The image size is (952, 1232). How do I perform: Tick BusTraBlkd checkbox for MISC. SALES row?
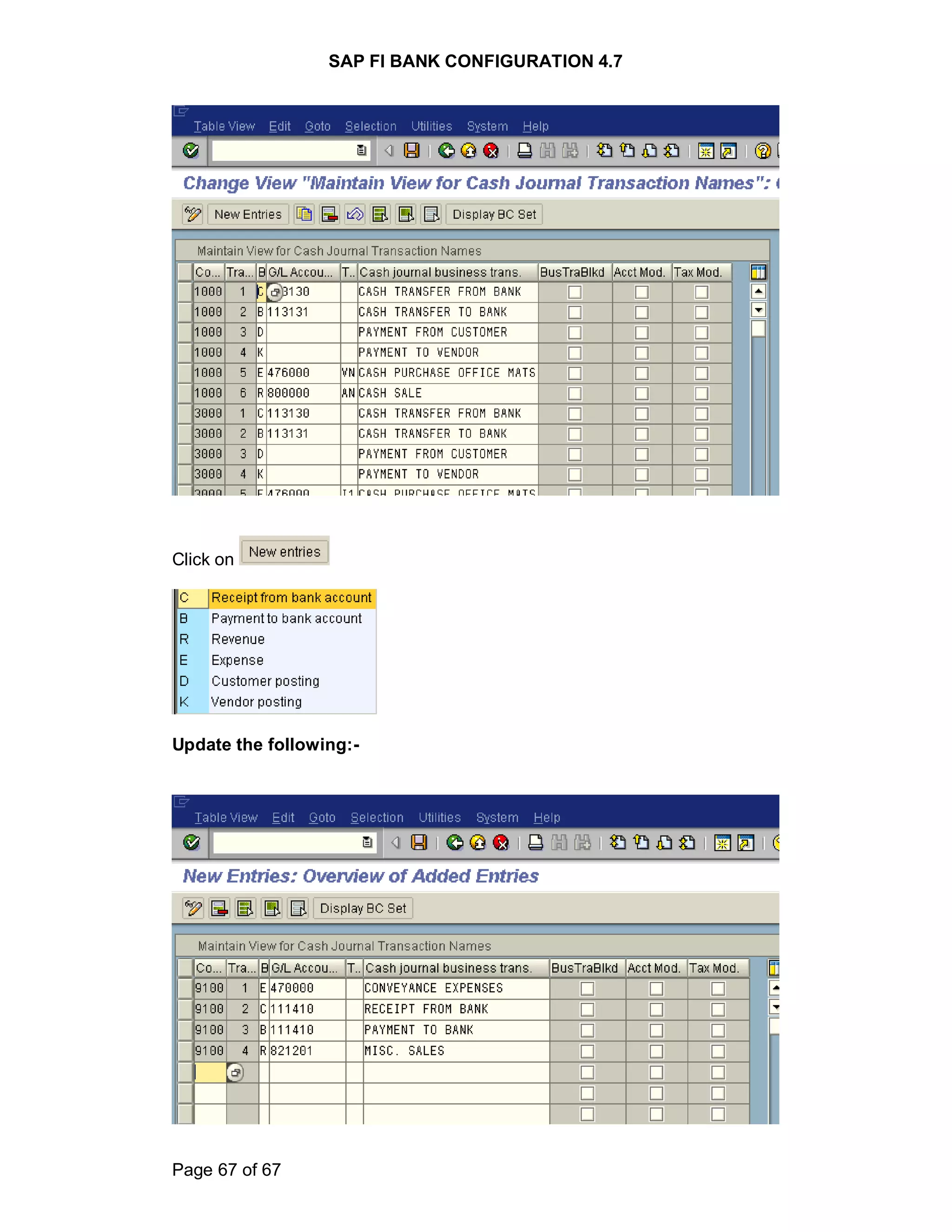[x=588, y=1052]
